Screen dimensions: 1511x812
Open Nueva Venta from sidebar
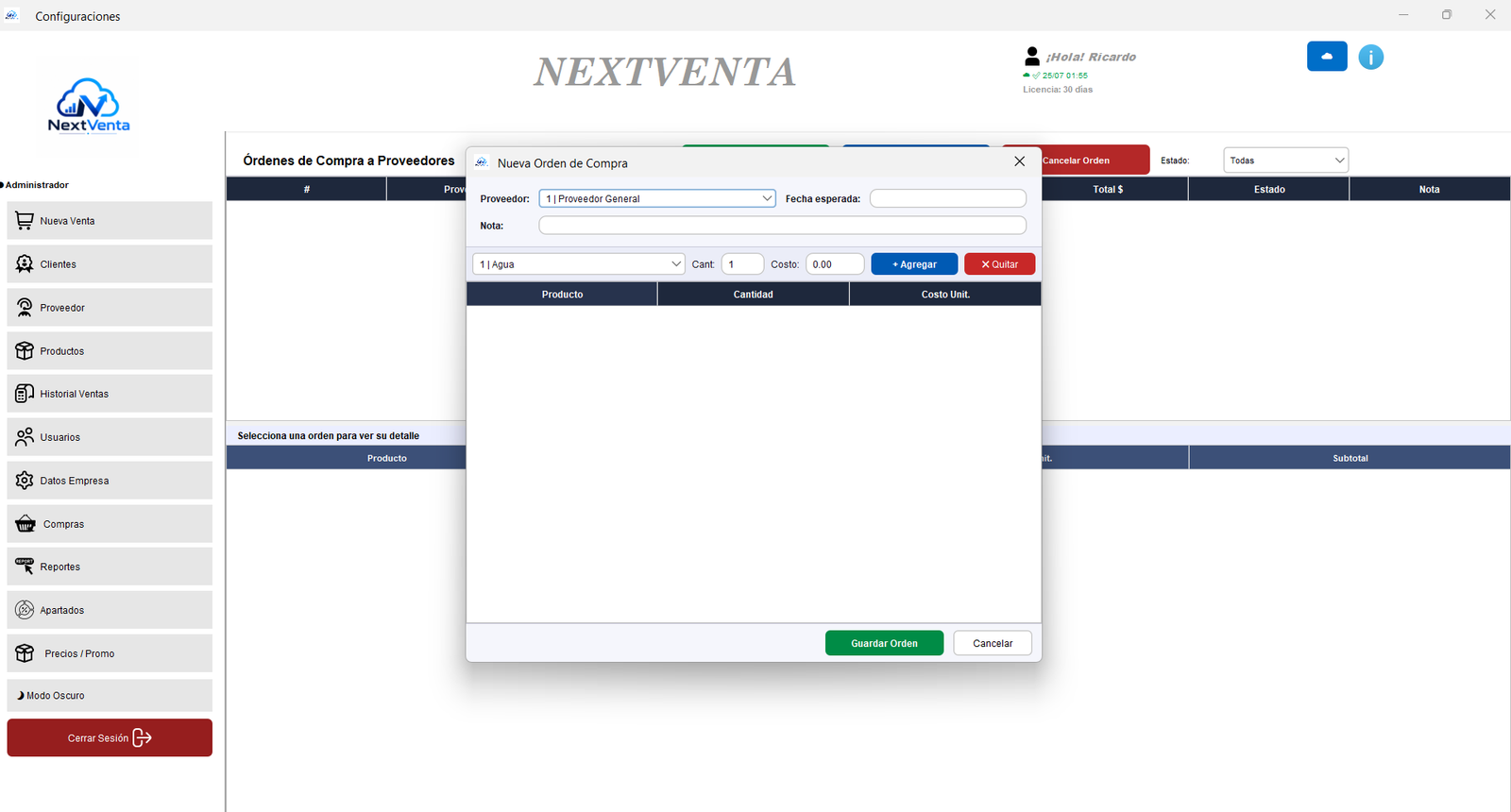(x=110, y=221)
